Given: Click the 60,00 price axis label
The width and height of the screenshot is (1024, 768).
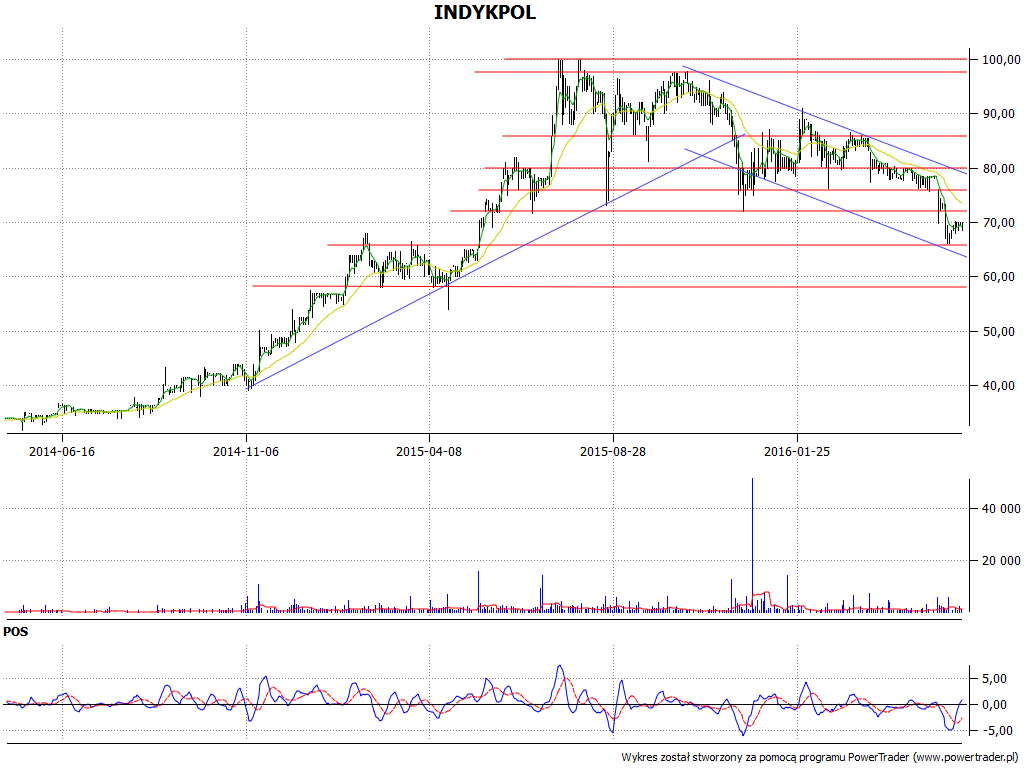Looking at the screenshot, I should tap(999, 277).
